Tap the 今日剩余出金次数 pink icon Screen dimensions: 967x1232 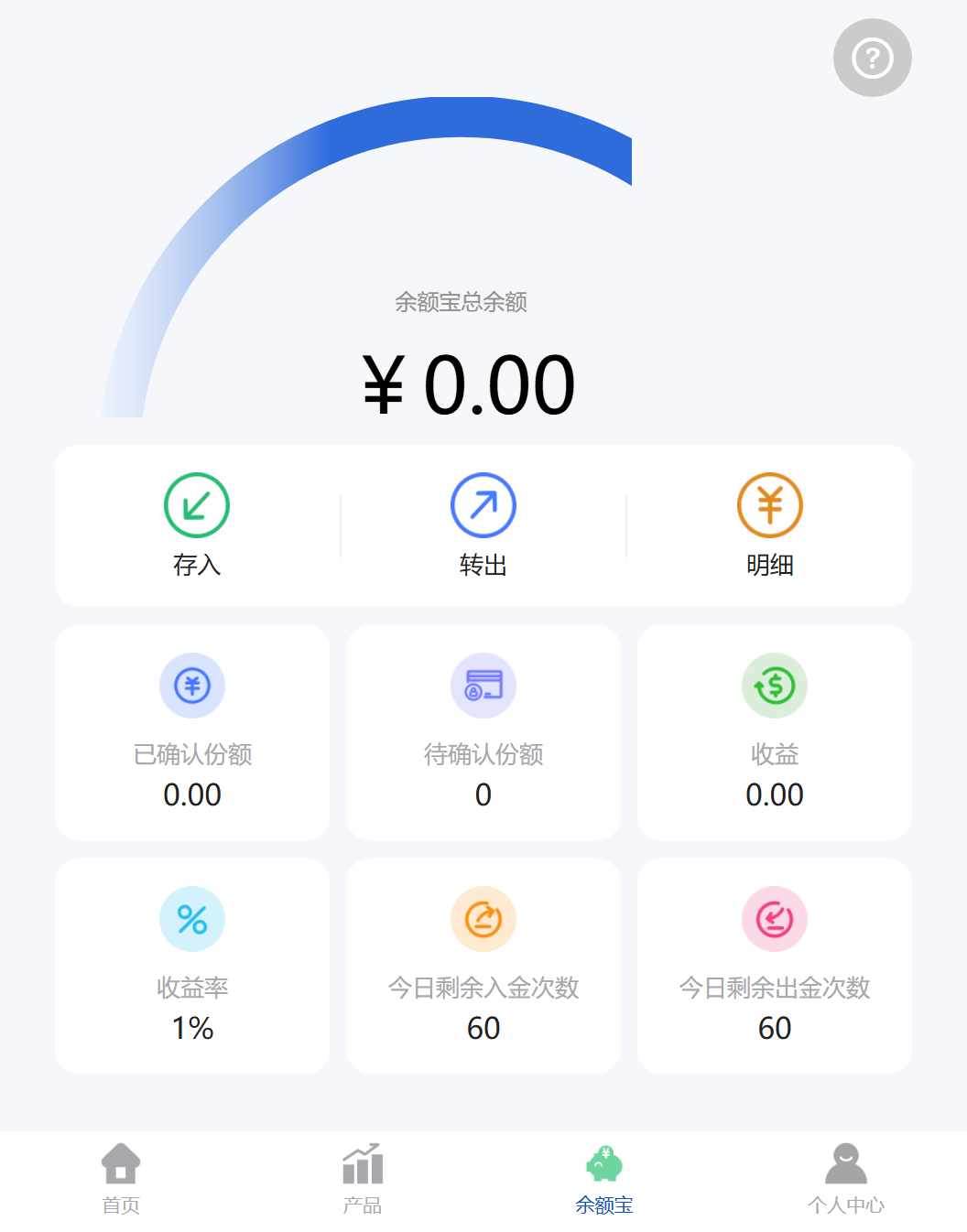point(775,919)
